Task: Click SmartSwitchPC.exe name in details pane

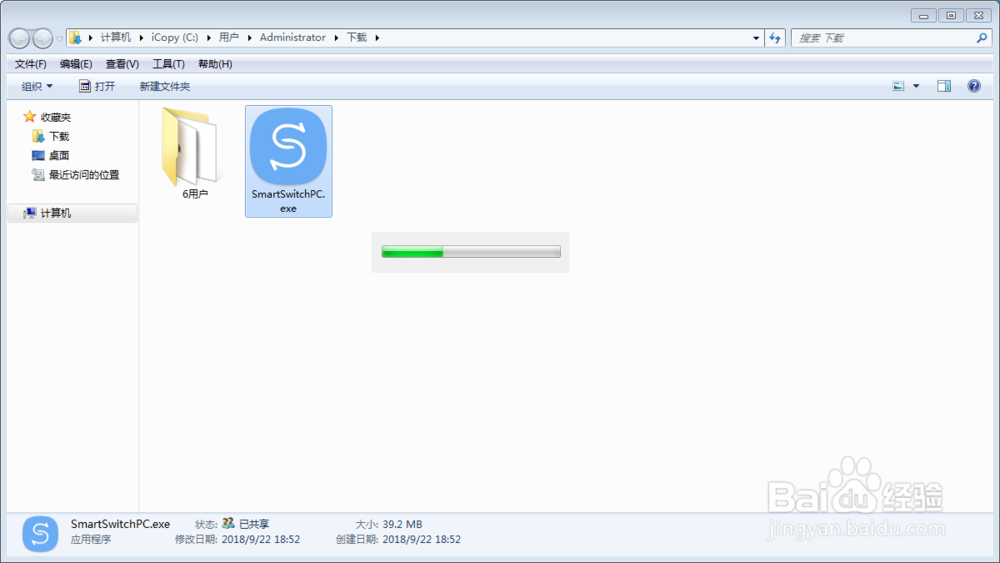Action: click(120, 524)
